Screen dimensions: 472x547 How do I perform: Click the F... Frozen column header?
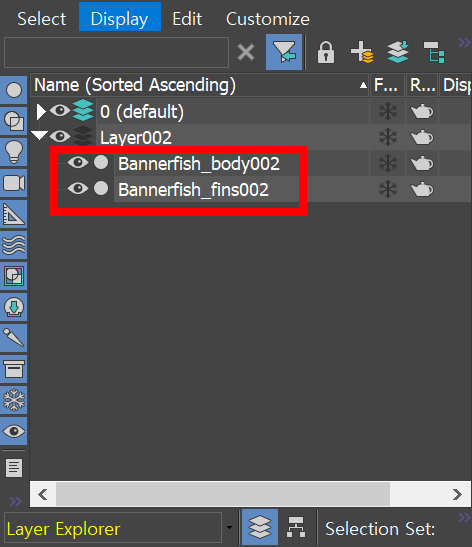tap(387, 85)
